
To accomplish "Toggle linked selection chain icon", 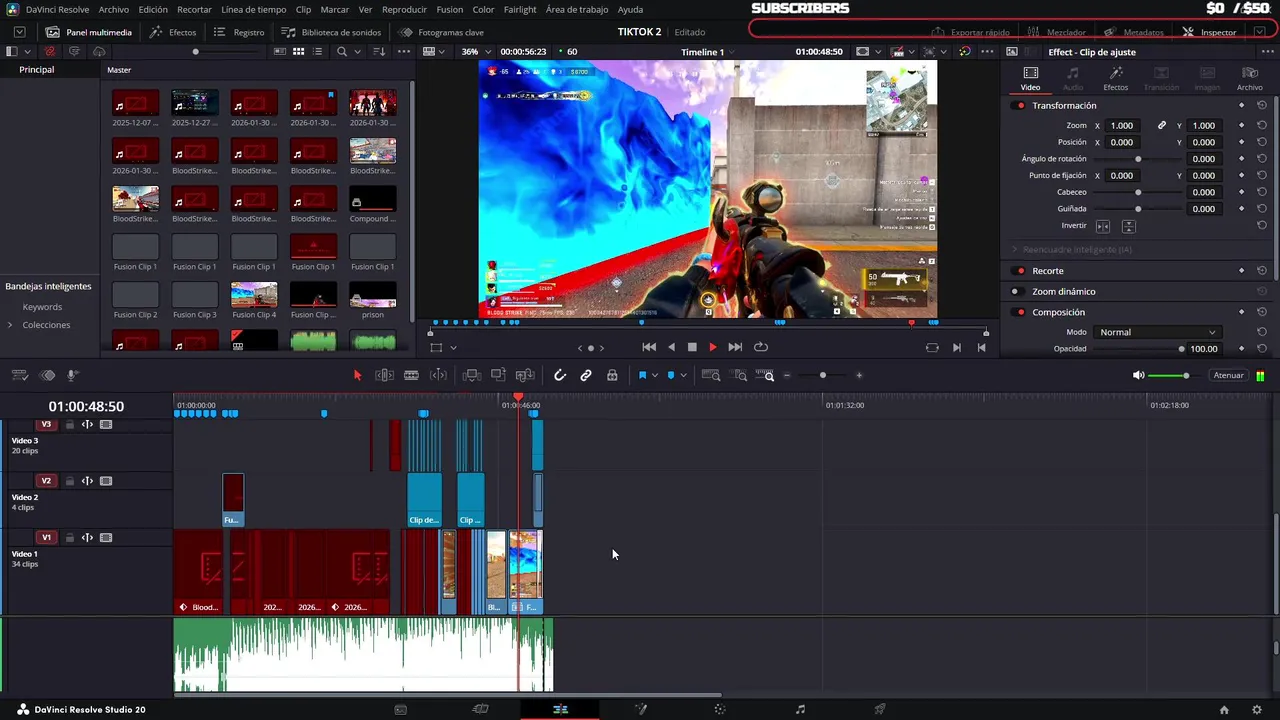I will (586, 375).
